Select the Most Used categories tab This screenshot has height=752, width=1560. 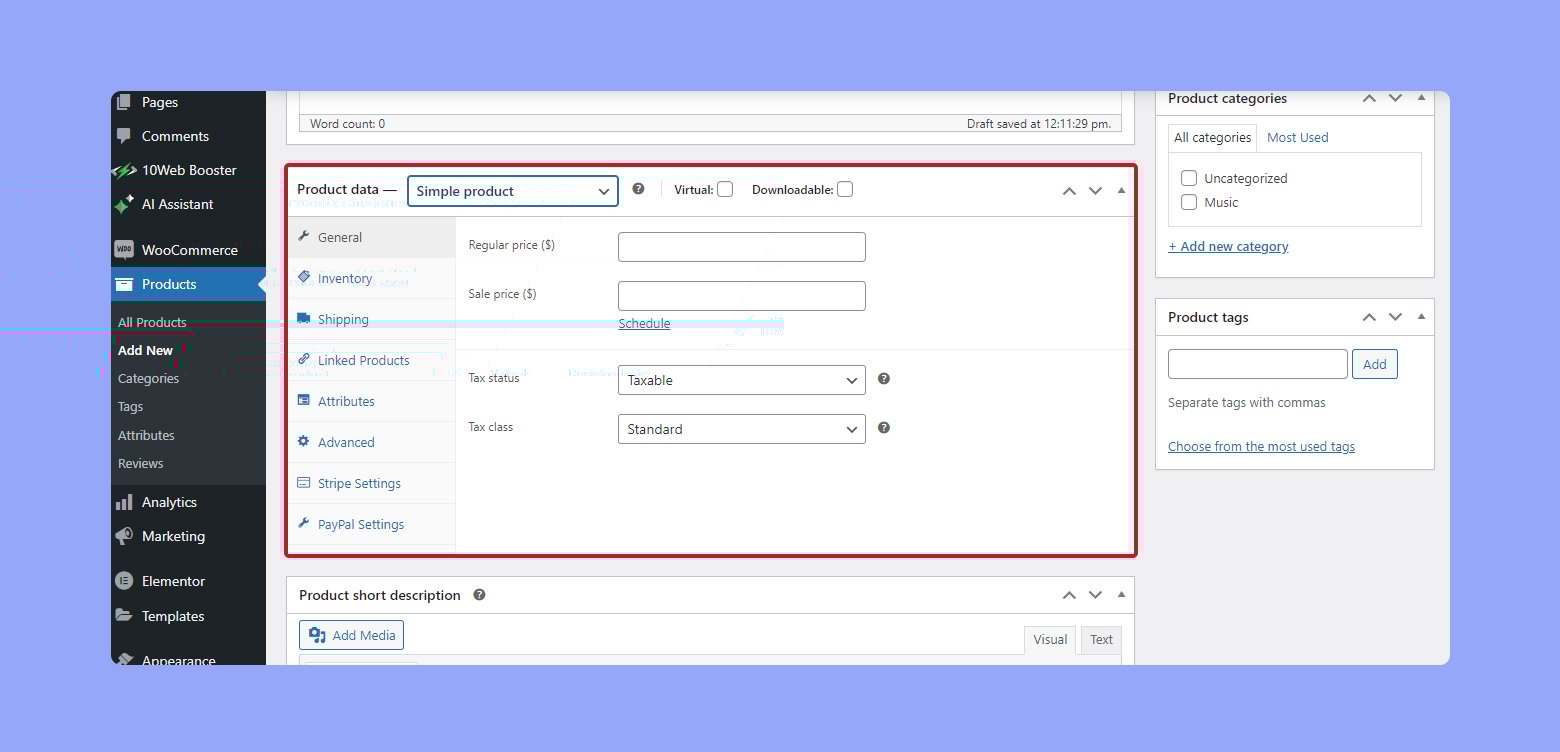coord(1297,138)
